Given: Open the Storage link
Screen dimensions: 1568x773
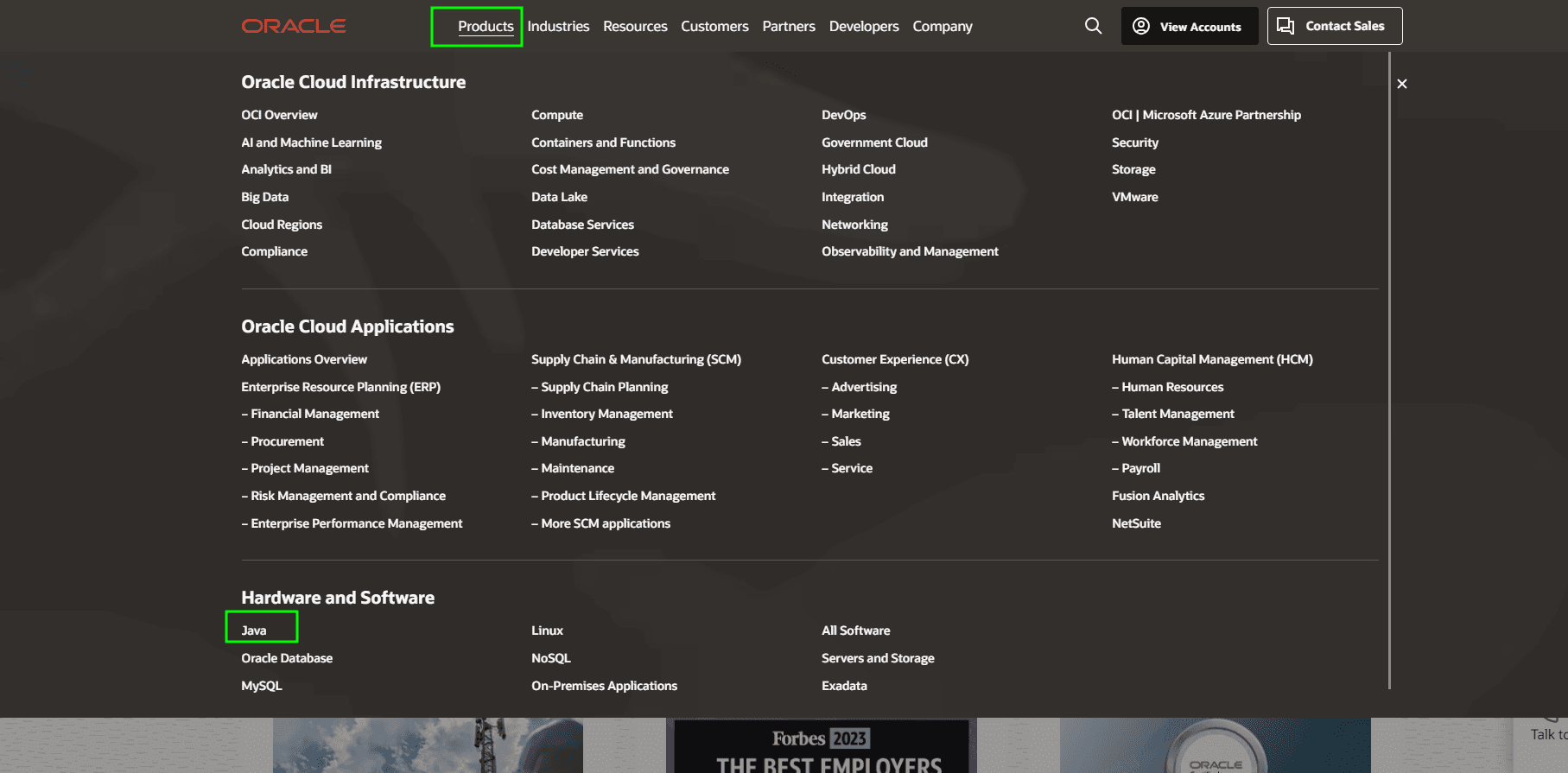Looking at the screenshot, I should coord(1133,169).
